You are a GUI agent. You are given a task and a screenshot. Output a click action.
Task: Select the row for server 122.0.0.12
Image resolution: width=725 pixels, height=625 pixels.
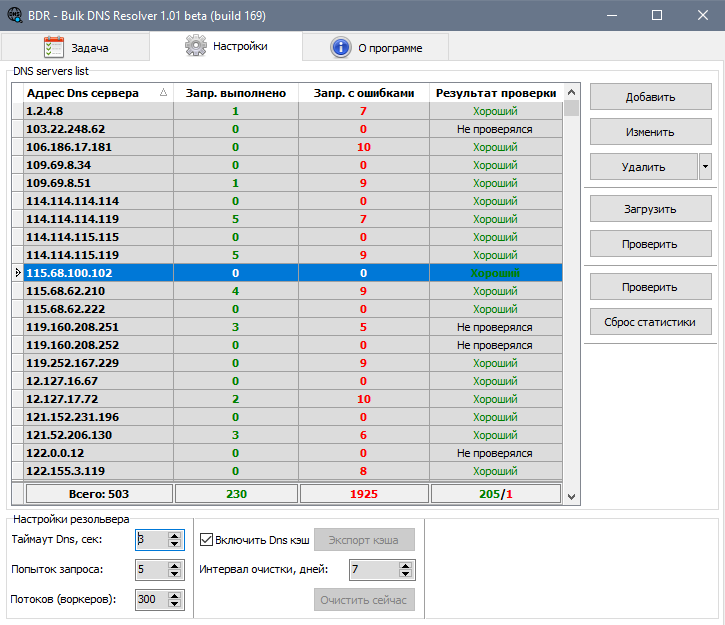coord(287,453)
